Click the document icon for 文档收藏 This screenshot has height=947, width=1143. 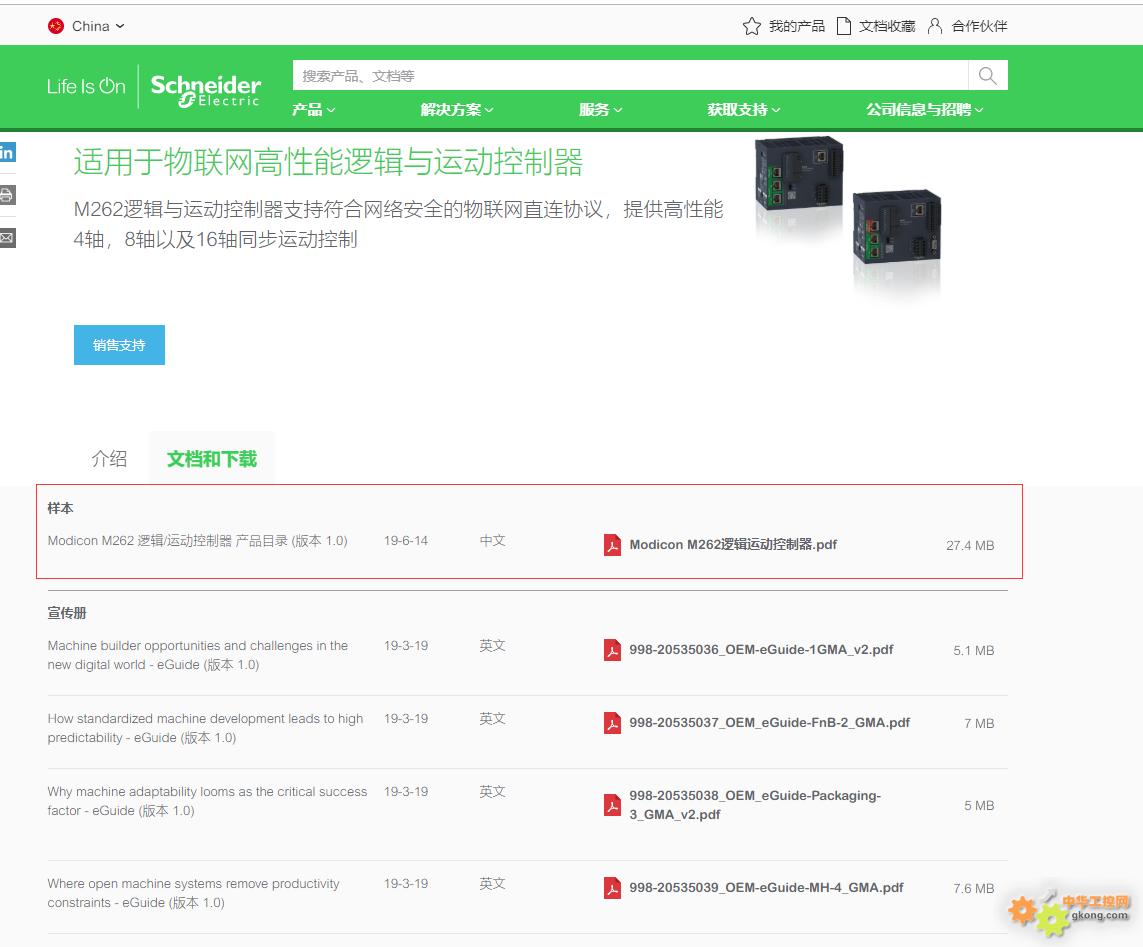coord(843,26)
